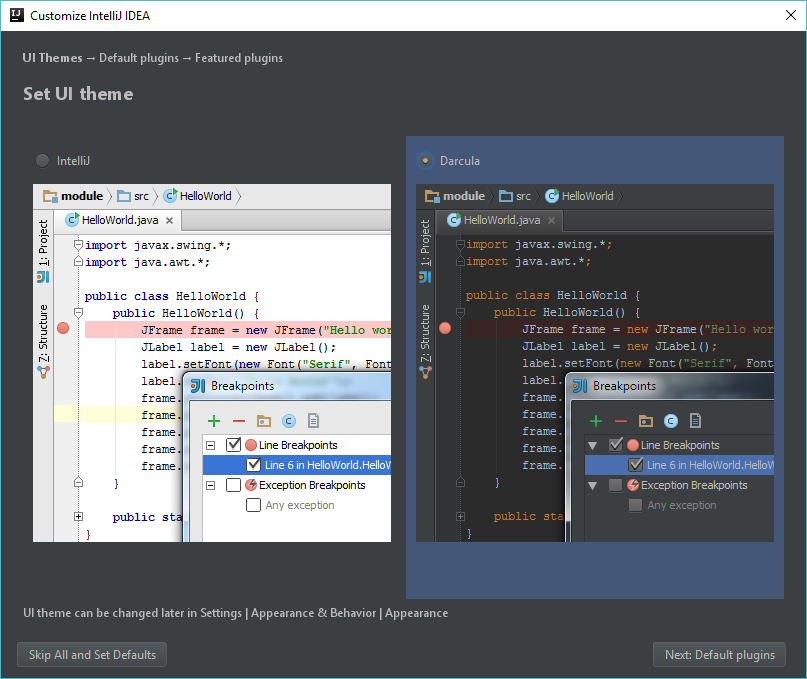Toggle Line Breakpoints checkbox in light preview

point(234,444)
